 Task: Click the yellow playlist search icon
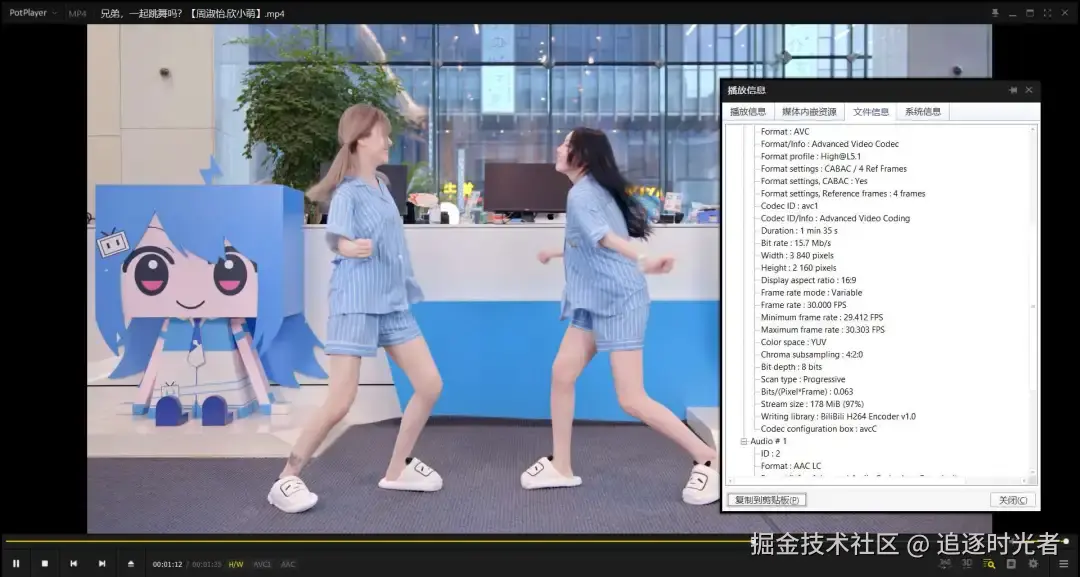tap(988, 563)
